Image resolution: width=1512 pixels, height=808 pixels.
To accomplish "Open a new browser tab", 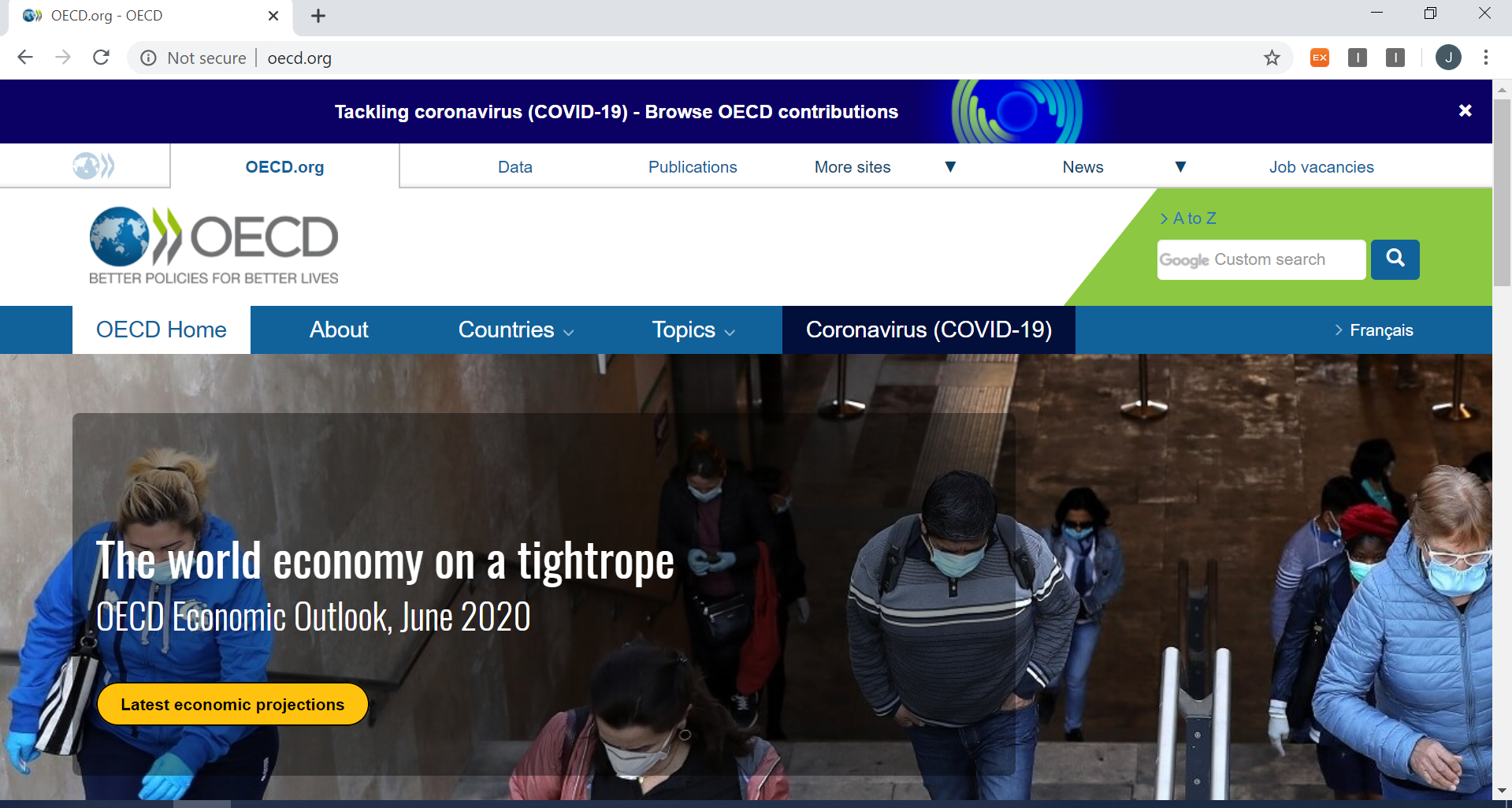I will coord(318,16).
